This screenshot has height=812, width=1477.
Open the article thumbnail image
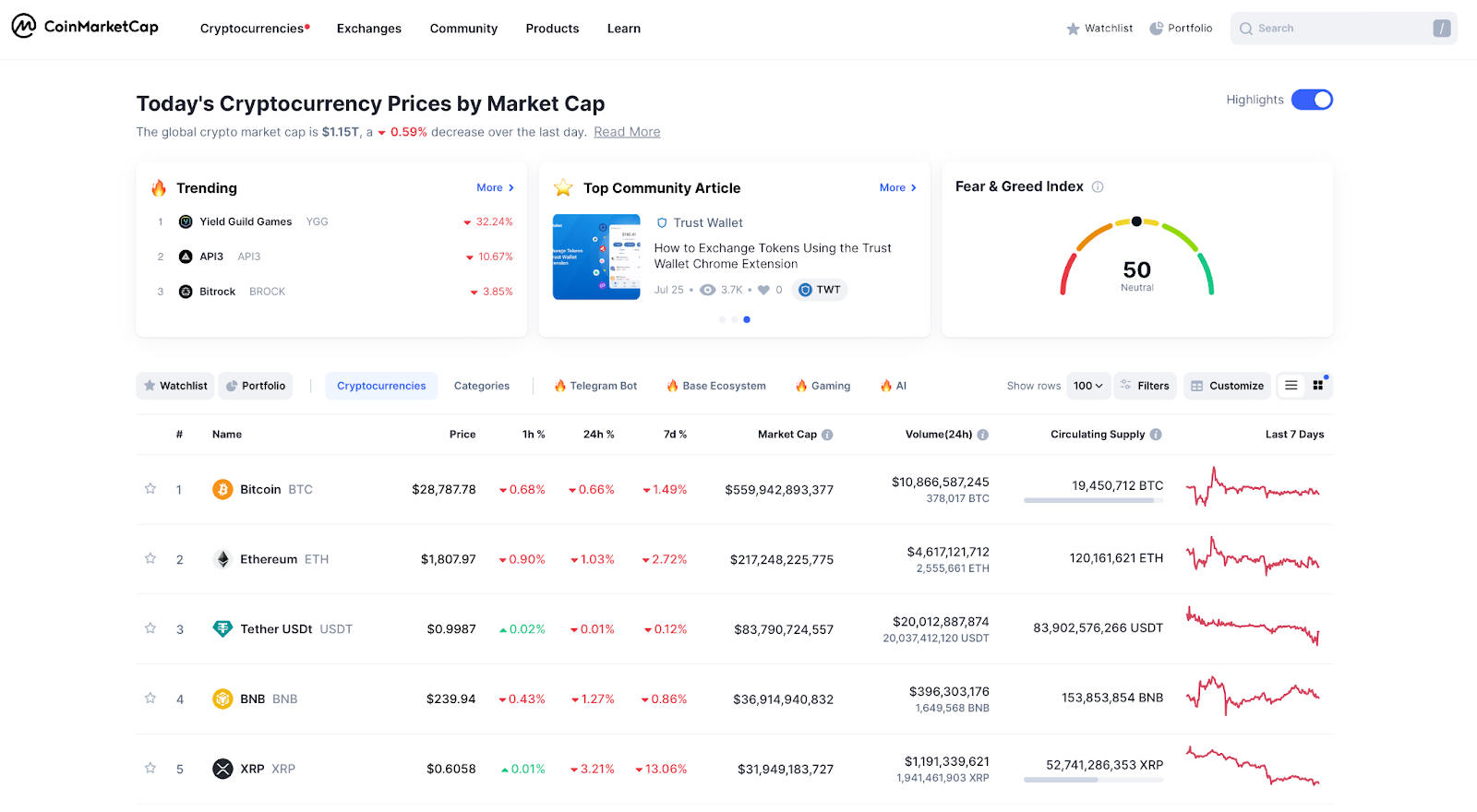tap(596, 257)
